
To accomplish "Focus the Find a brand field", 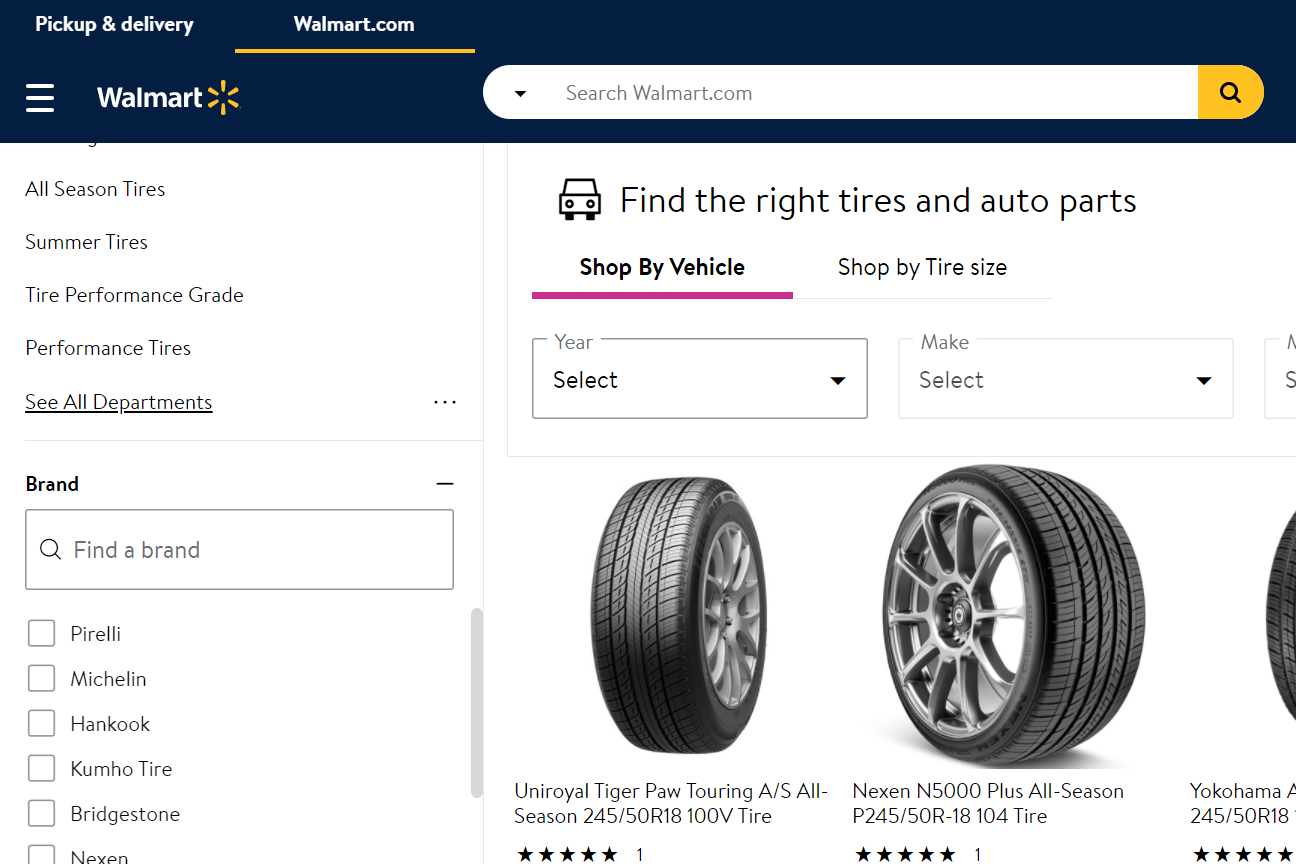I will click(239, 549).
